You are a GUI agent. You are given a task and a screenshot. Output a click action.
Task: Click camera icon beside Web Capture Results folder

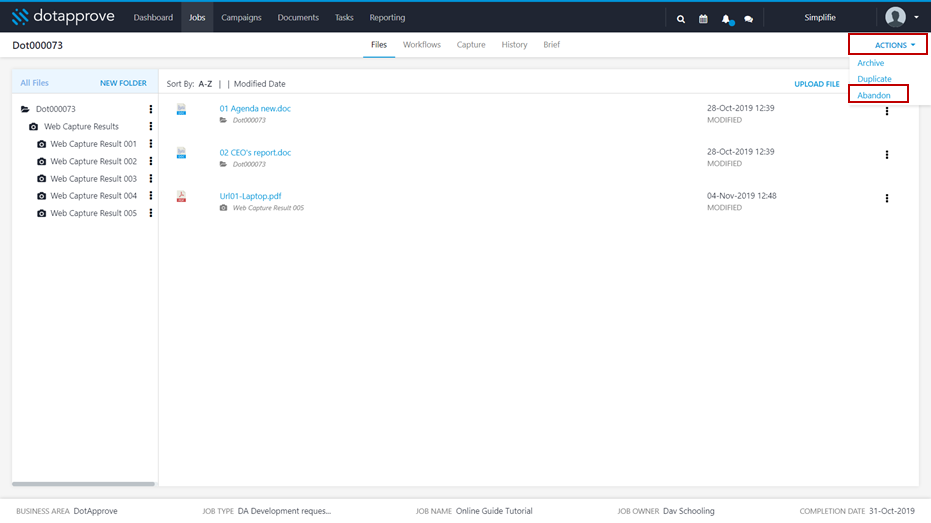33,126
